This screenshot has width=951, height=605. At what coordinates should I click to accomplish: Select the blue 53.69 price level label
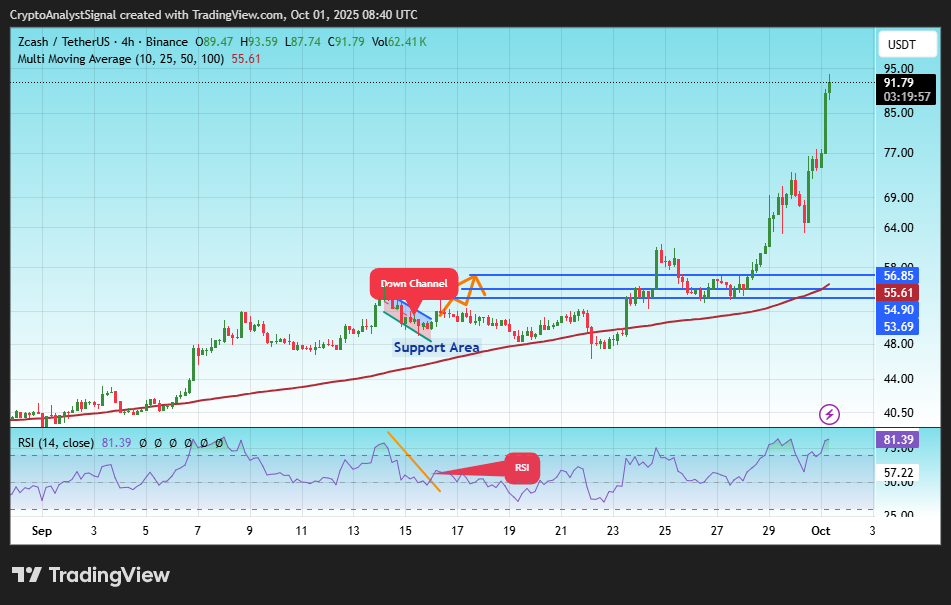coord(898,327)
